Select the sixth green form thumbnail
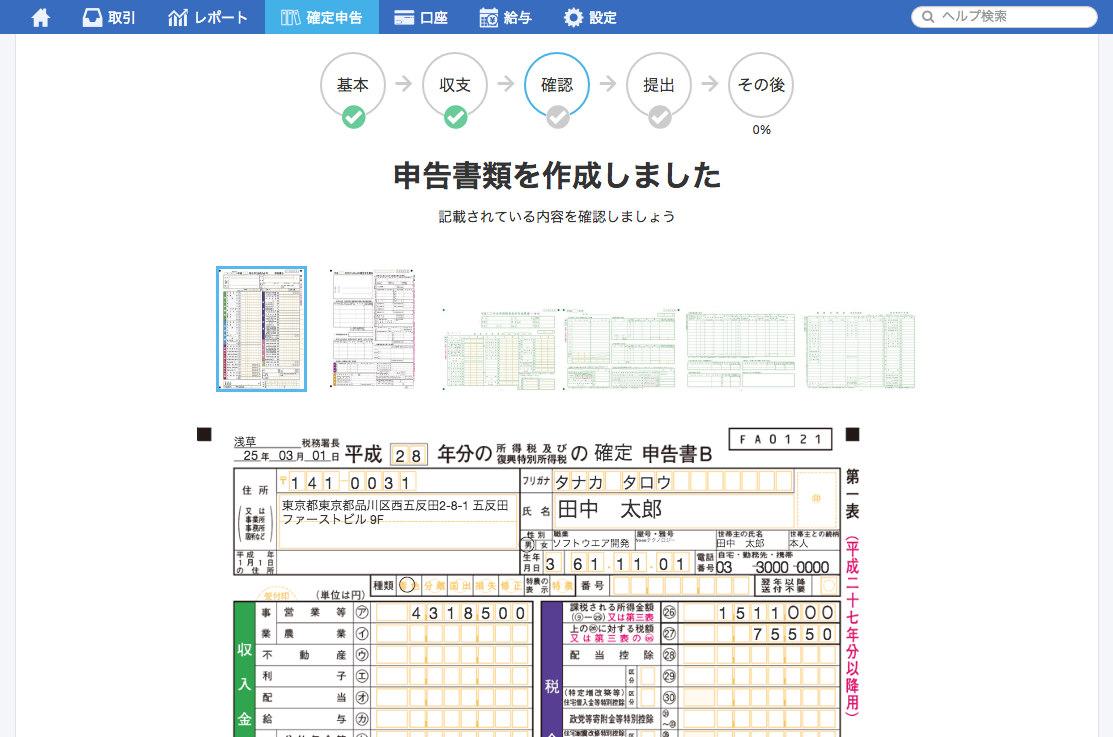Viewport: 1113px width, 737px height. tap(860, 349)
